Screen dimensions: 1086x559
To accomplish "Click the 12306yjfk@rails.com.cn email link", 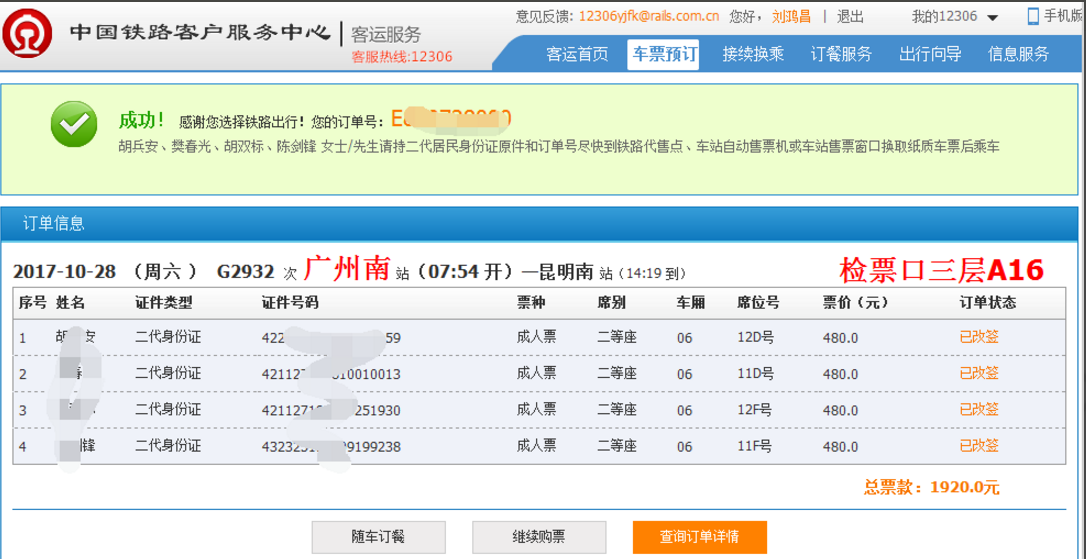I will point(649,17).
